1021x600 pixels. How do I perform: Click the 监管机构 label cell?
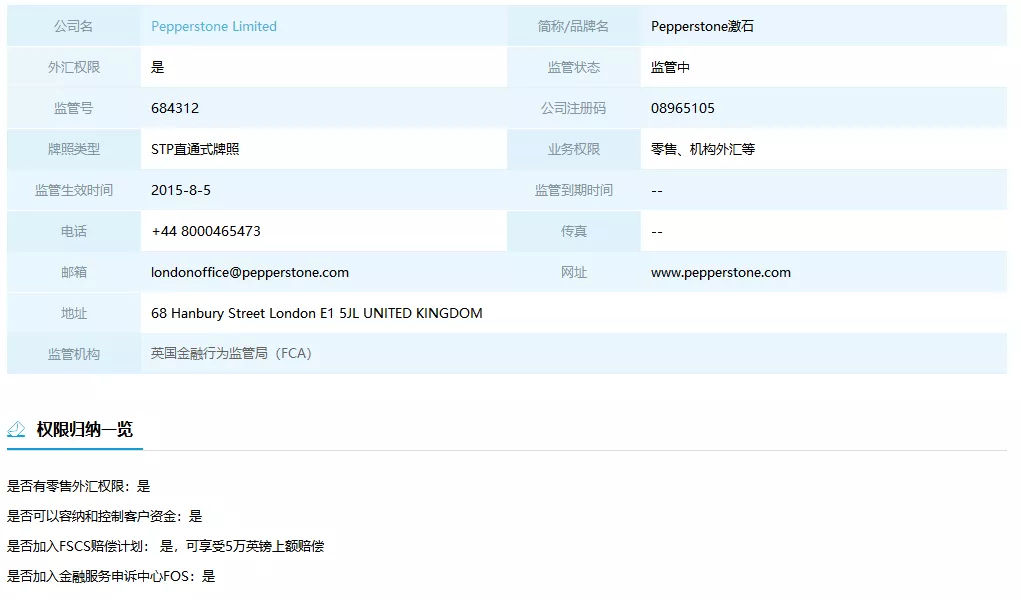tap(74, 354)
